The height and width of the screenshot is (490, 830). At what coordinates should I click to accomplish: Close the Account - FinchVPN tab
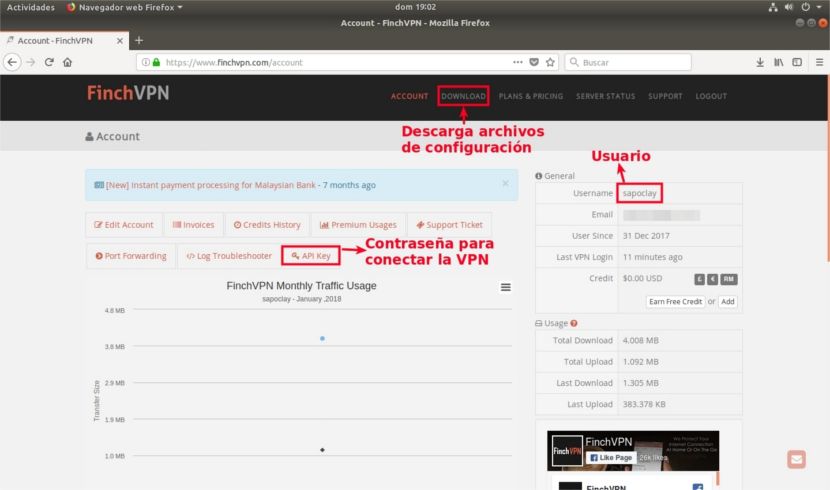[x=120, y=41]
